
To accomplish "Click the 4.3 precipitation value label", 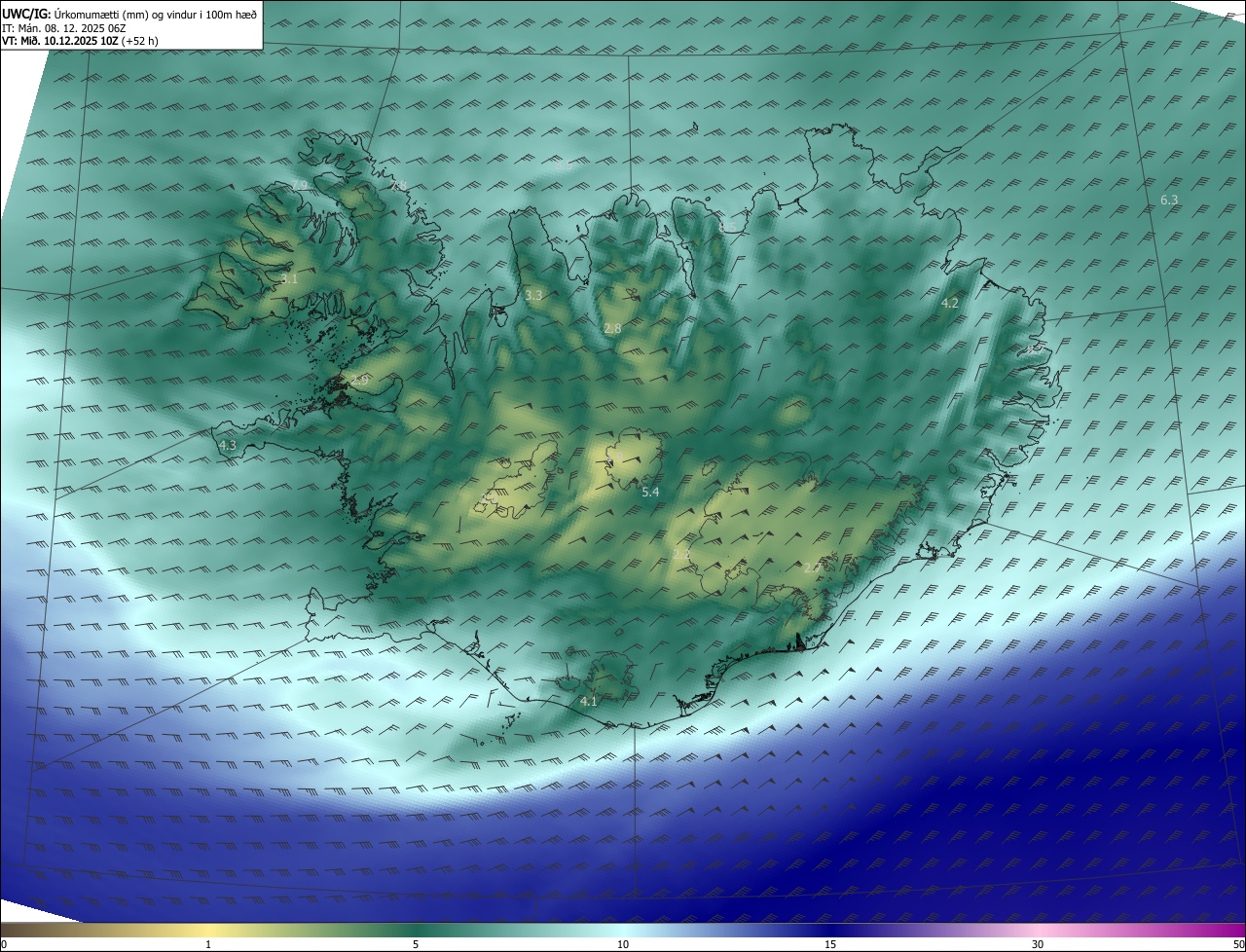I will 228,445.
